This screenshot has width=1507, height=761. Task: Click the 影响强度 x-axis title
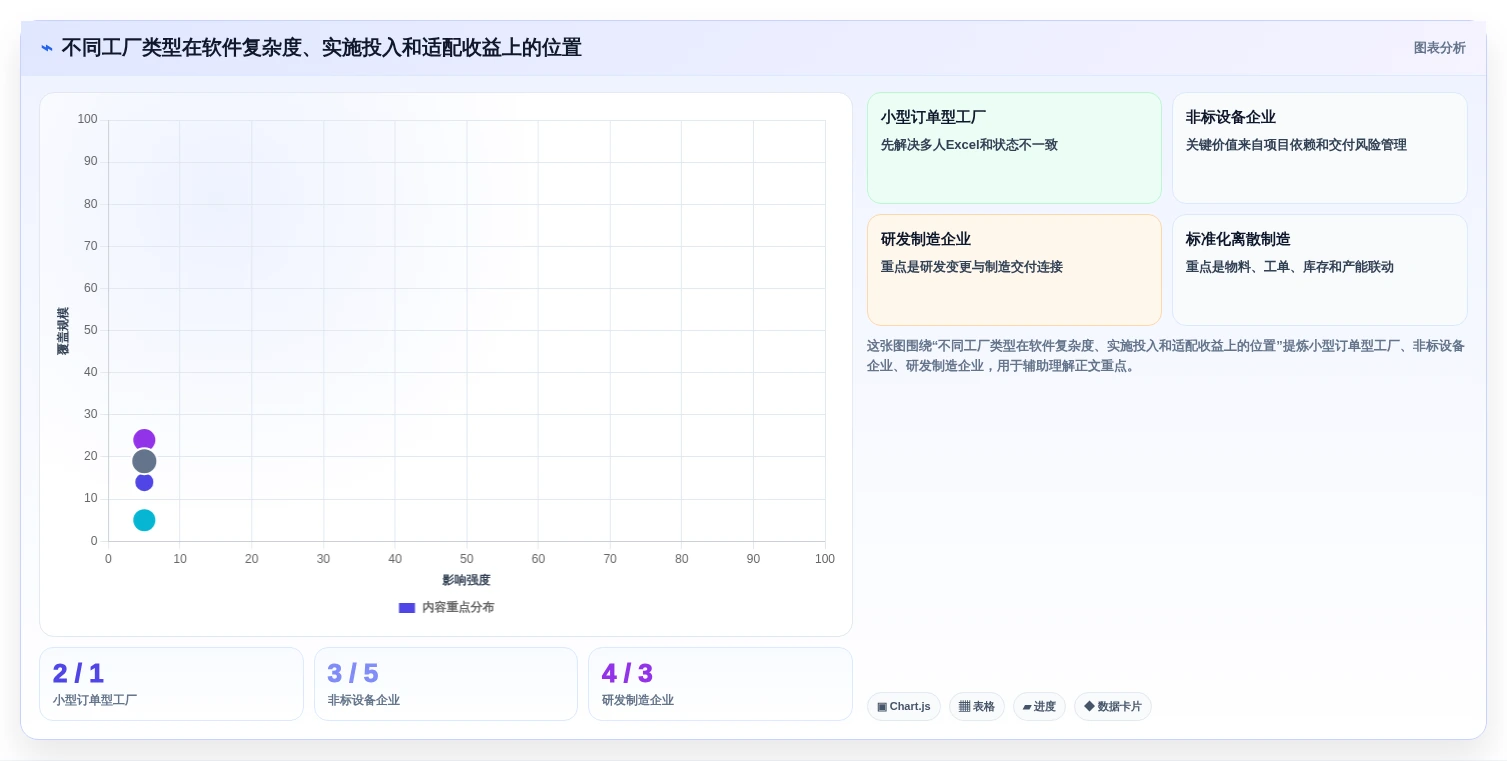466,580
